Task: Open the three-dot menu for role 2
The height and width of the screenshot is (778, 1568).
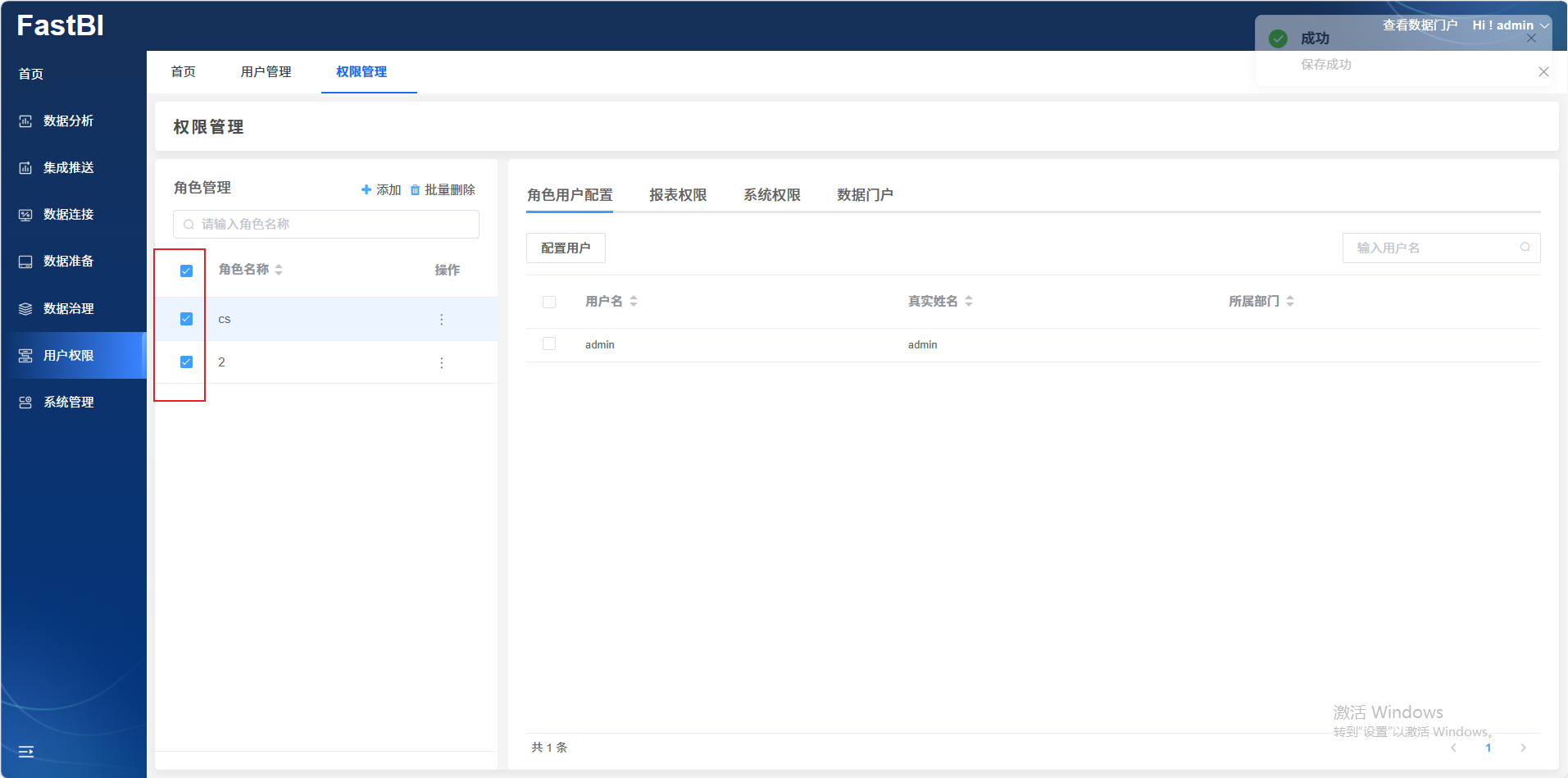Action: [x=441, y=363]
